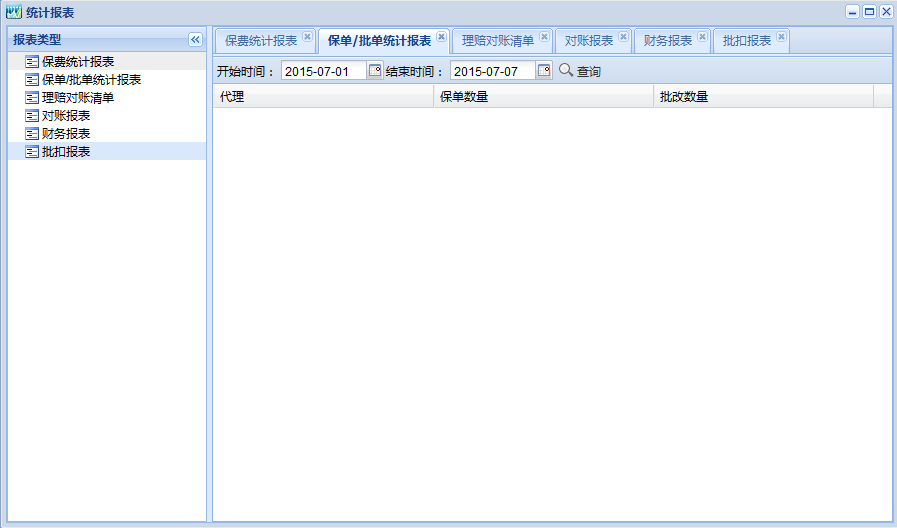Viewport: 897px width, 528px height.
Task: Close the 对账报表 tab
Action: click(x=623, y=36)
